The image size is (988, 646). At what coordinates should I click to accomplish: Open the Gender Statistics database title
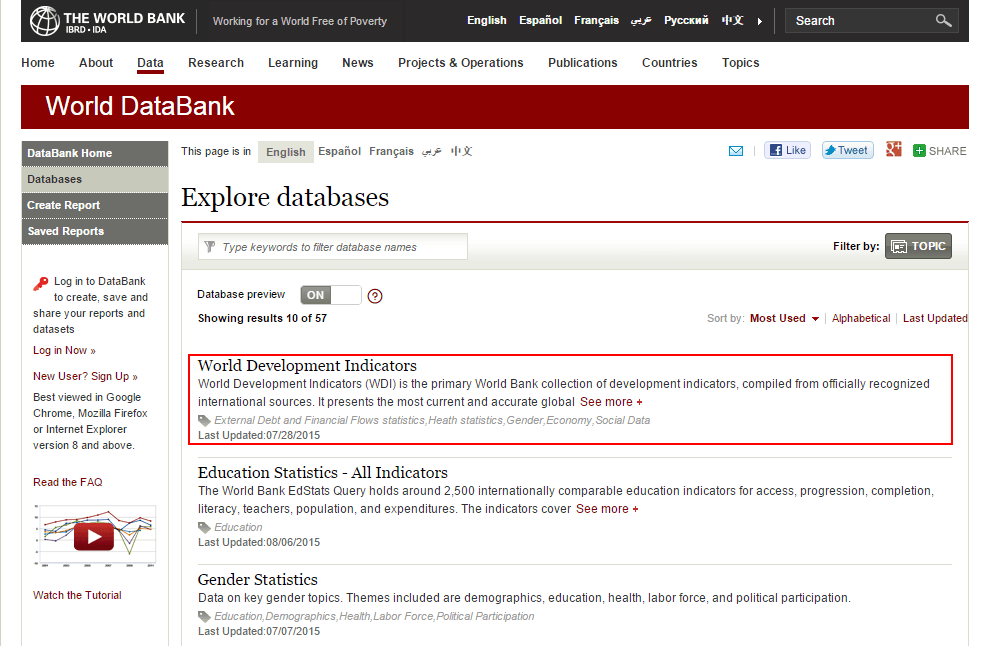pyautogui.click(x=258, y=580)
